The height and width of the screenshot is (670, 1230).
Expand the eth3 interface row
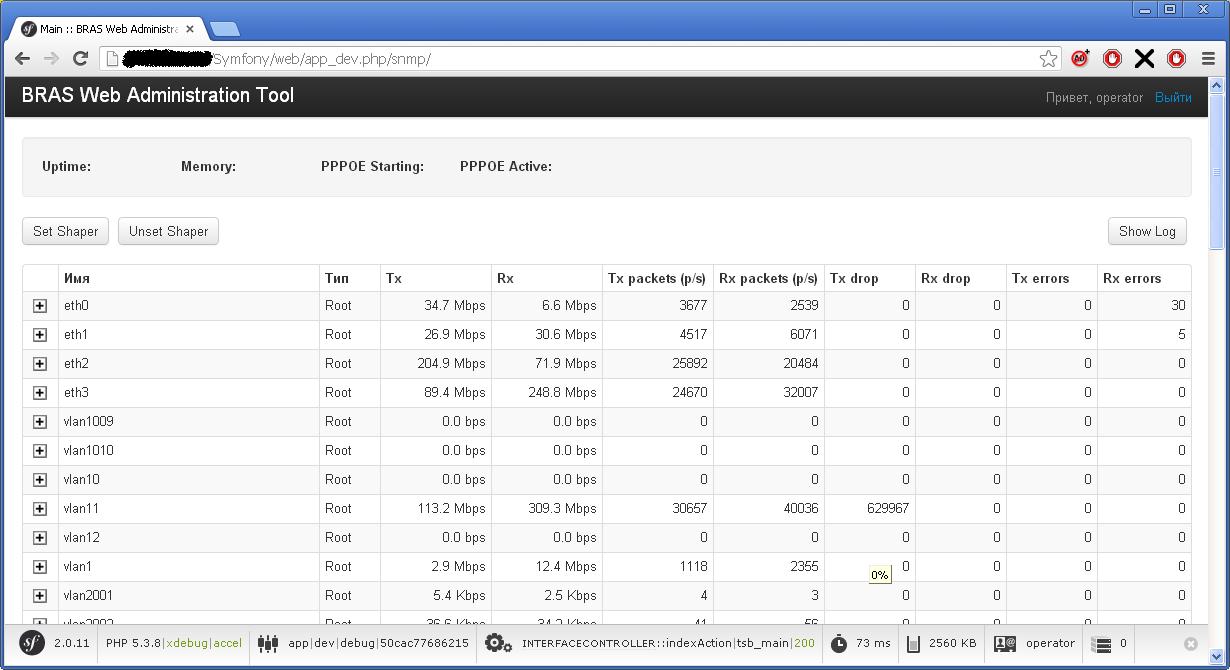40,393
